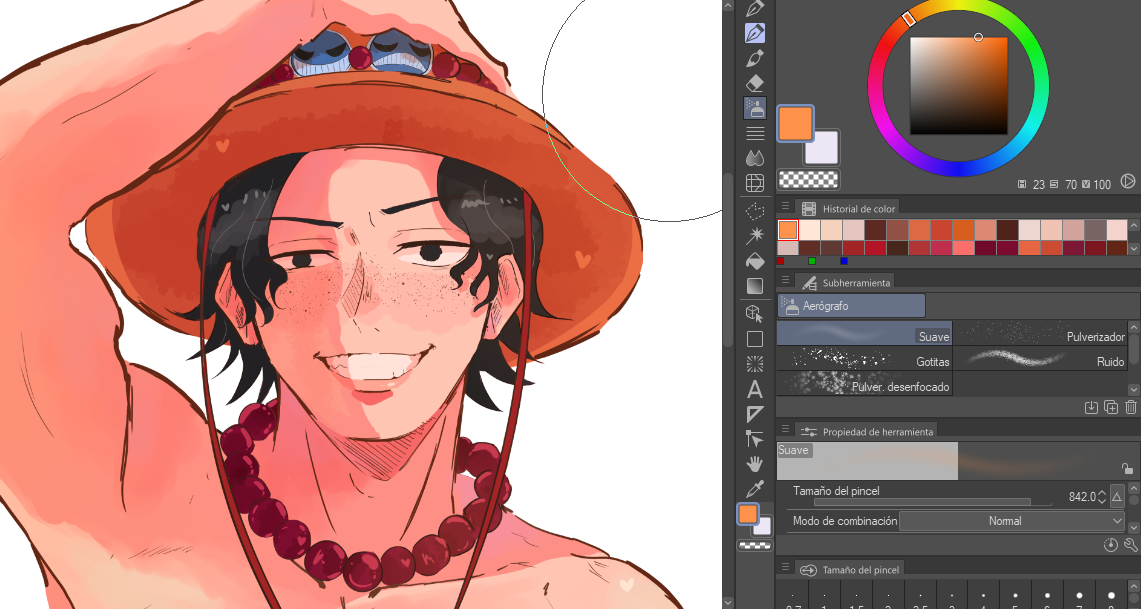Viewport: 1141px width, 609px height.
Task: Select the Eyedropper tool
Action: 755,488
